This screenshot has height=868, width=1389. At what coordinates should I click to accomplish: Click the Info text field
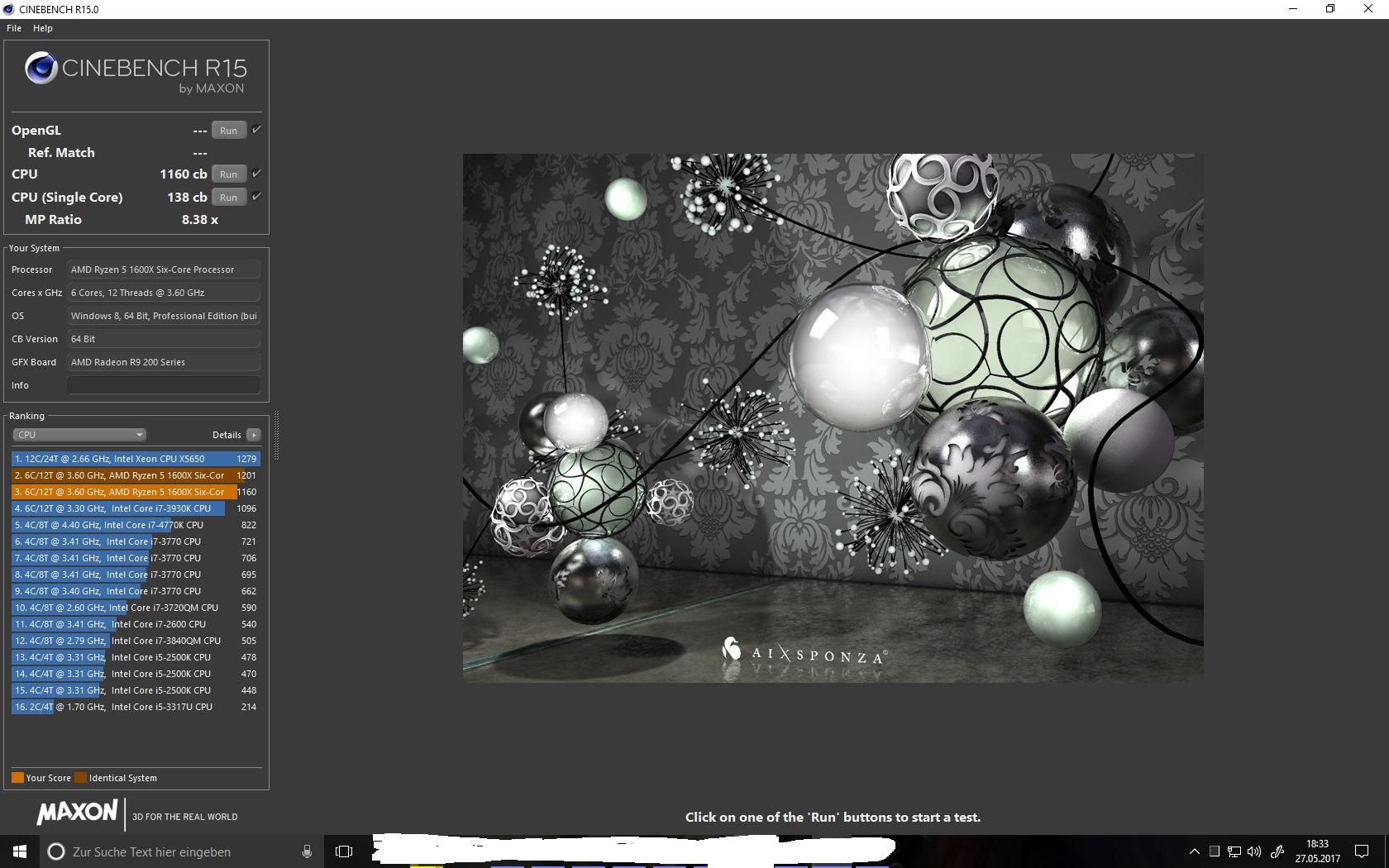(x=164, y=385)
